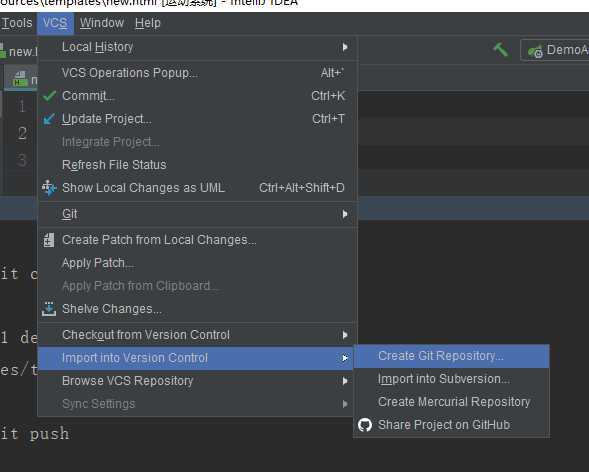Expand the Local History submenu arrow
This screenshot has height=472, width=589.
[x=345, y=47]
